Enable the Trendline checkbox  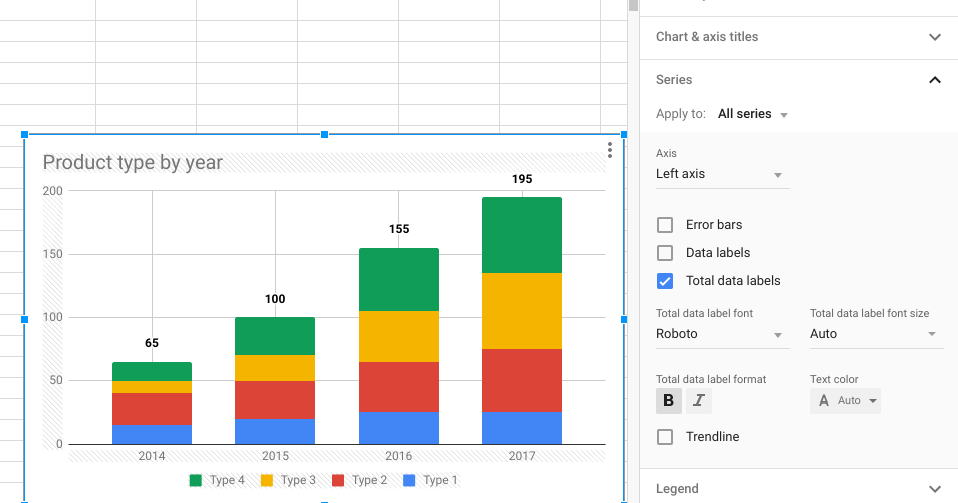pyautogui.click(x=665, y=437)
